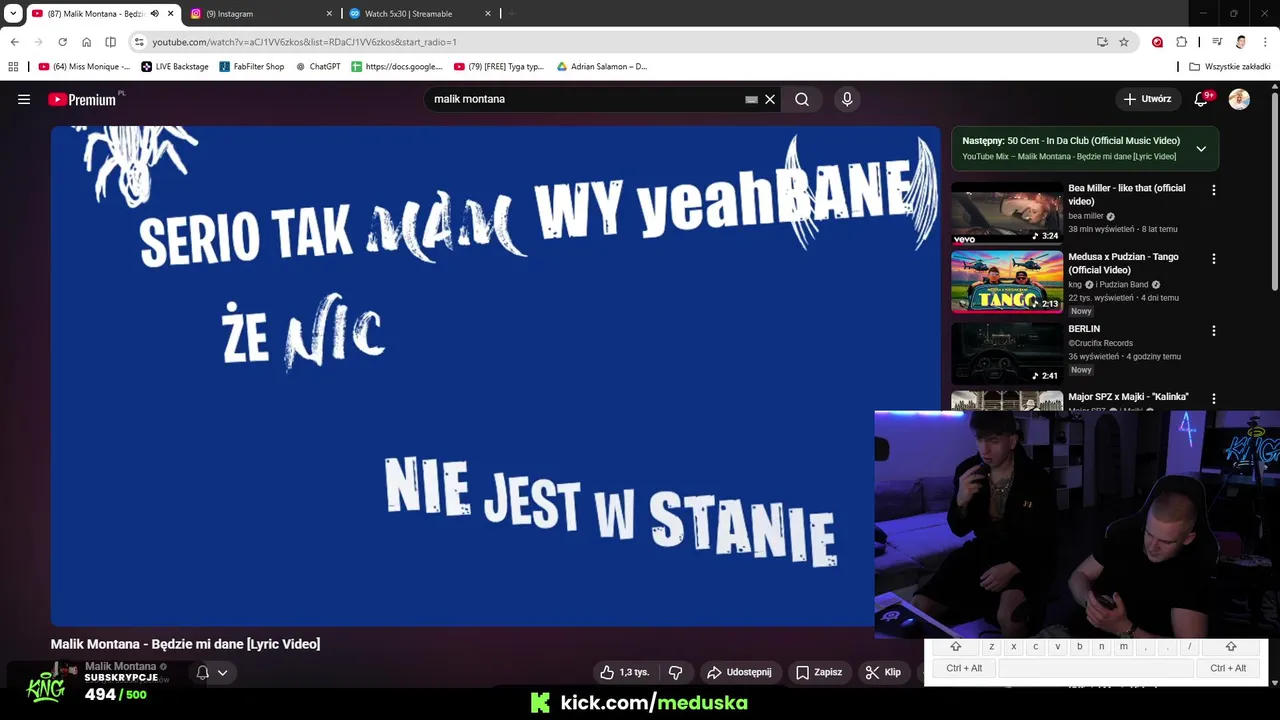This screenshot has width=1280, height=720.
Task: Open options for Major SPZ x Majki video
Action: [x=1214, y=398]
